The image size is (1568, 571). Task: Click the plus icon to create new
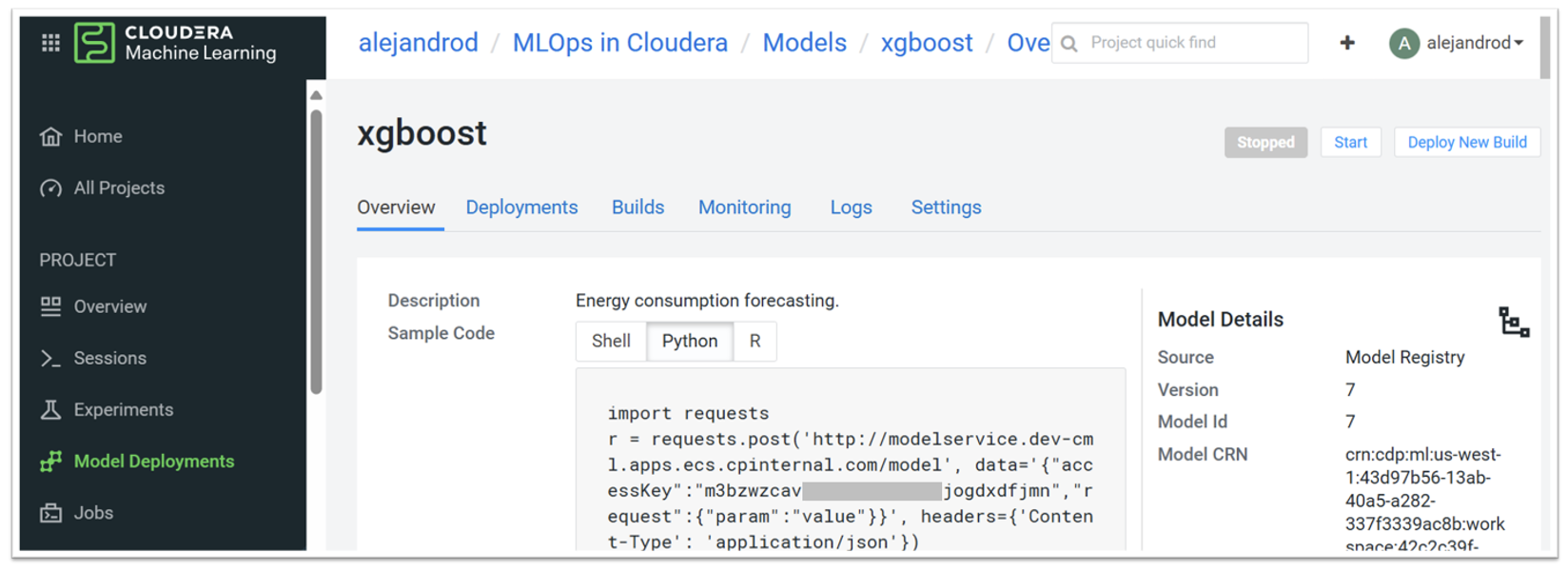click(1347, 43)
